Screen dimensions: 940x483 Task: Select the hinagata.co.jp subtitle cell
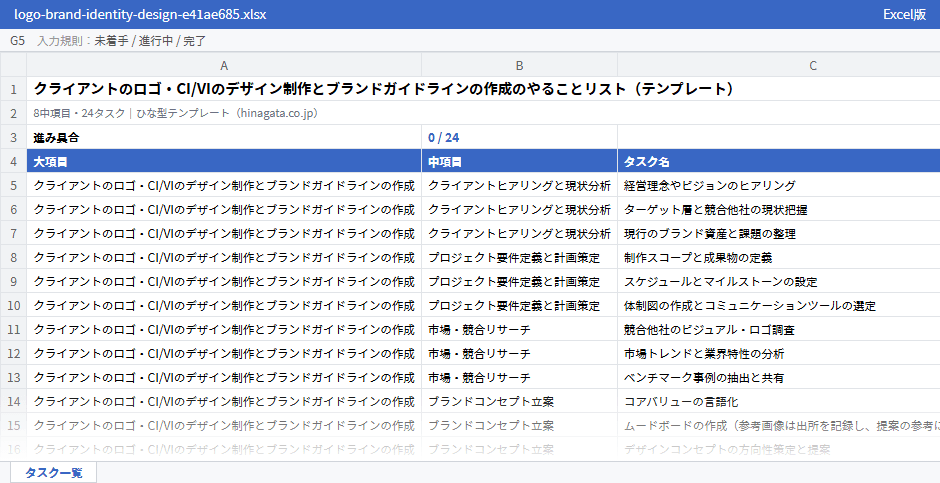[x=483, y=113]
